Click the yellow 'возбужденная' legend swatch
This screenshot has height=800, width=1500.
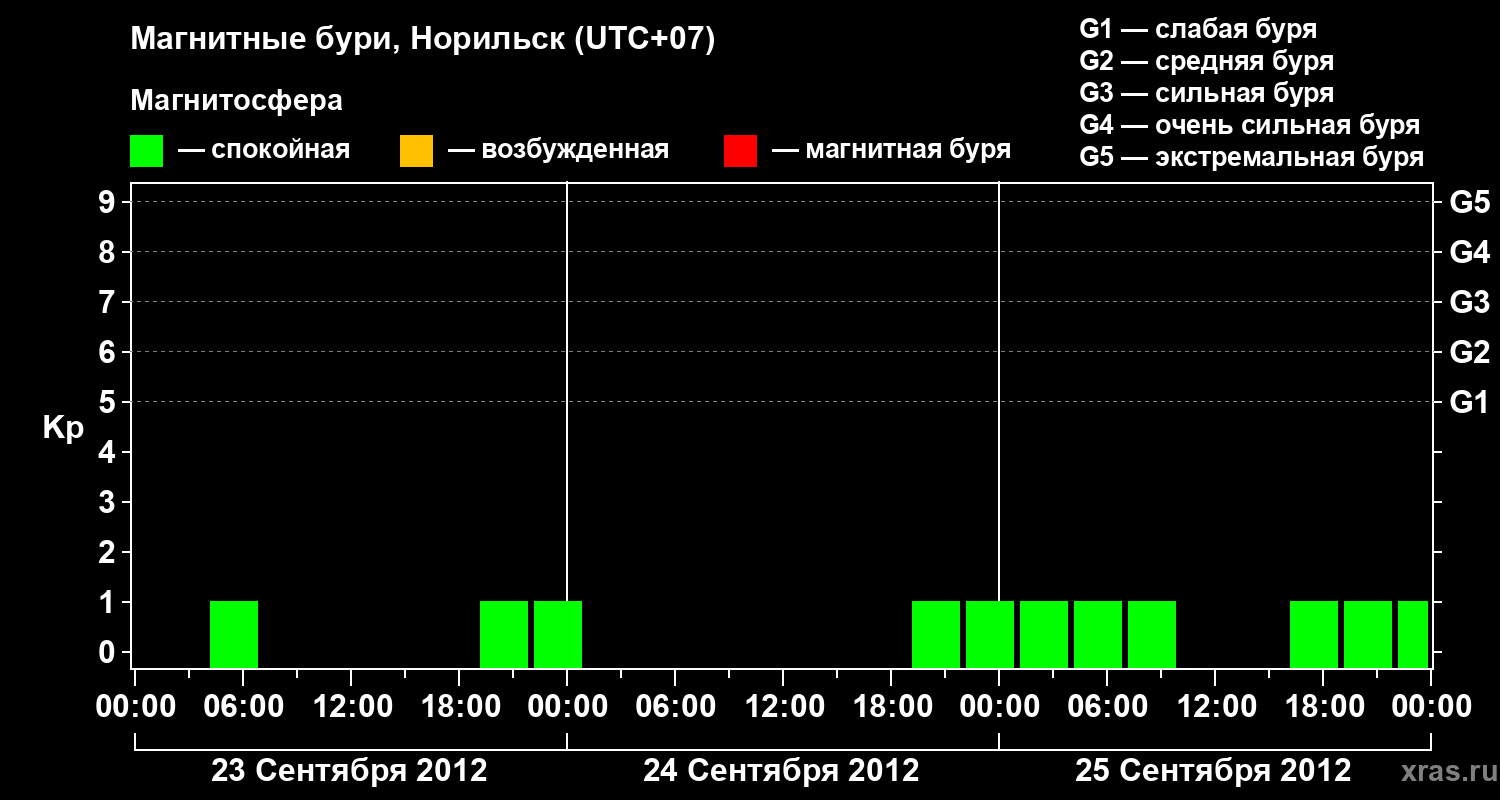[x=416, y=151]
